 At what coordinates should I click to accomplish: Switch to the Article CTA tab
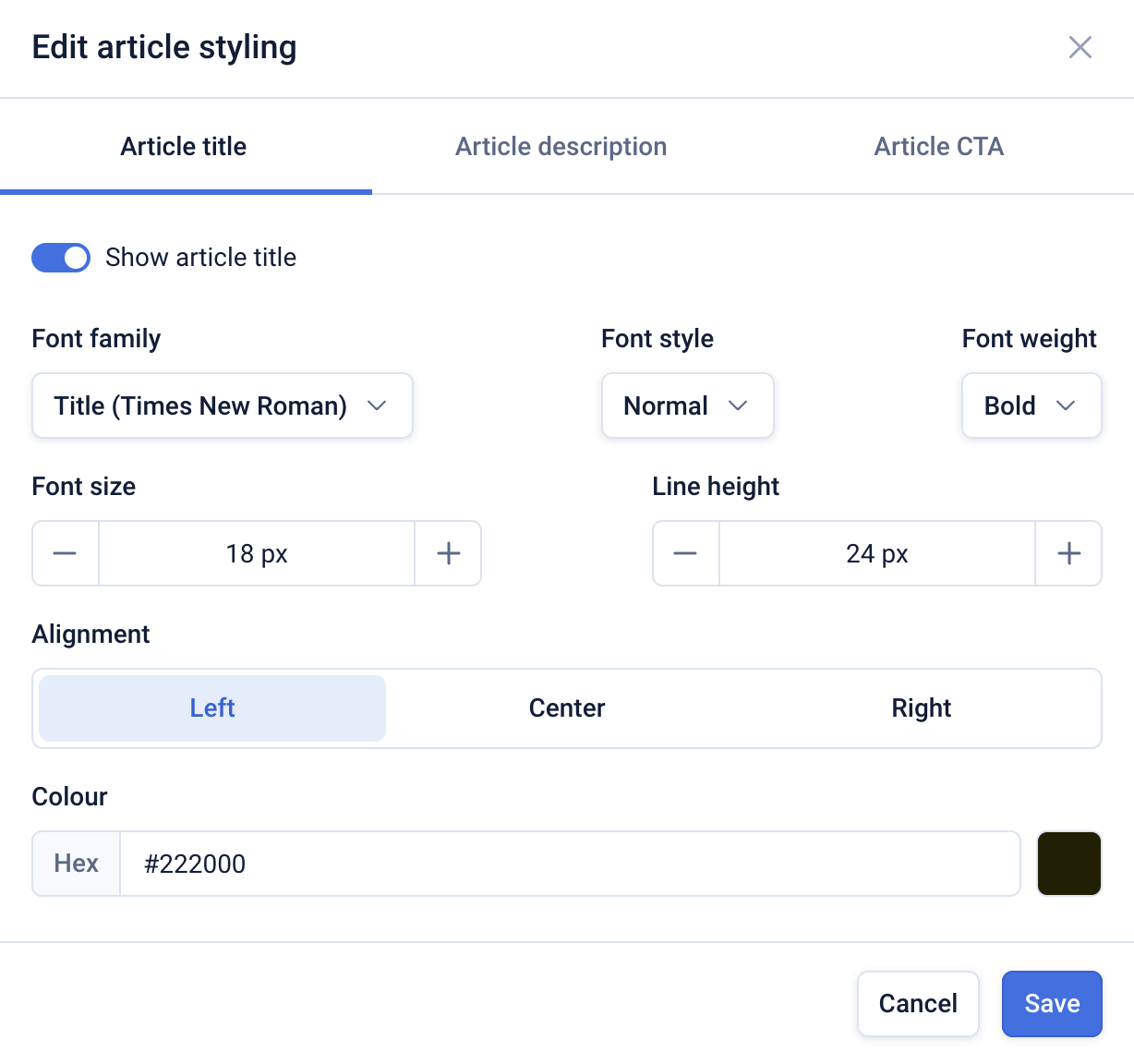click(x=938, y=147)
